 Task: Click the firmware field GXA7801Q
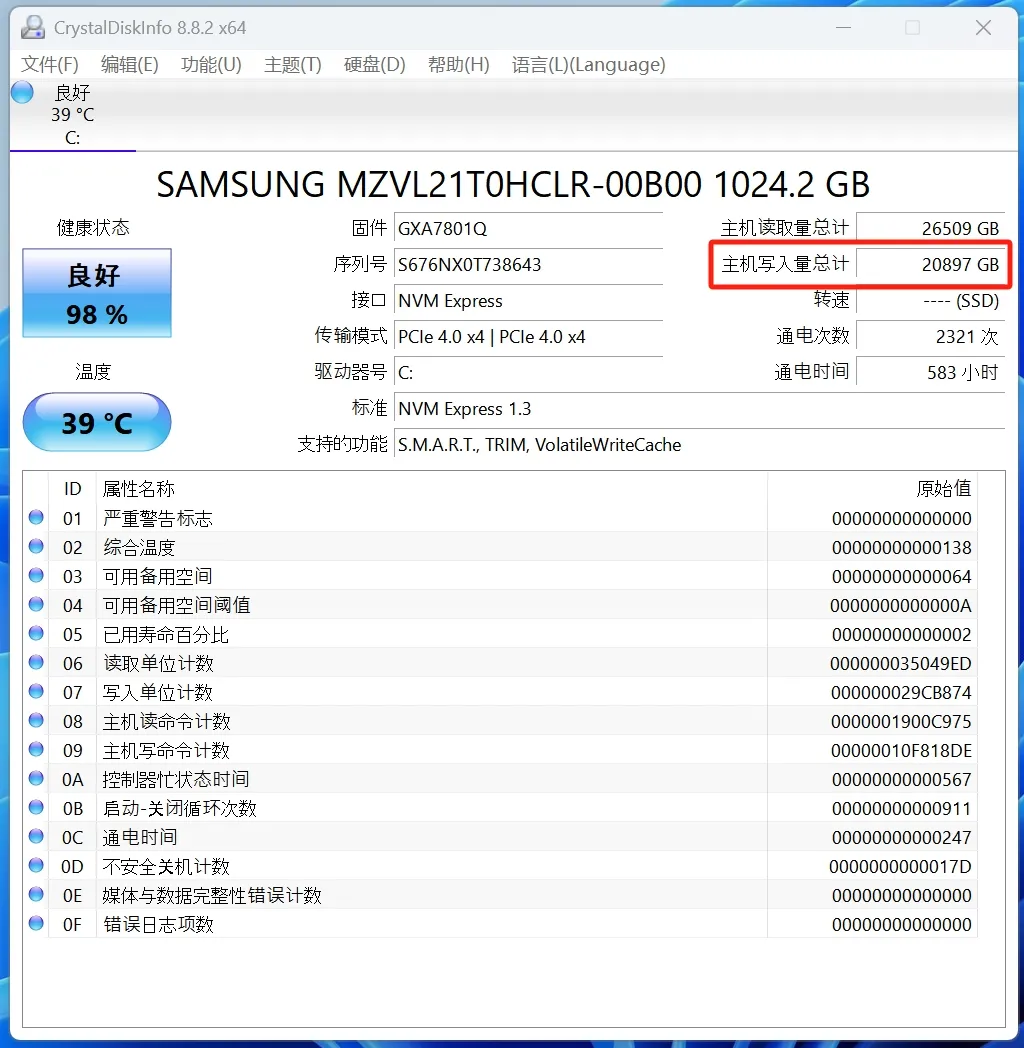(x=528, y=229)
